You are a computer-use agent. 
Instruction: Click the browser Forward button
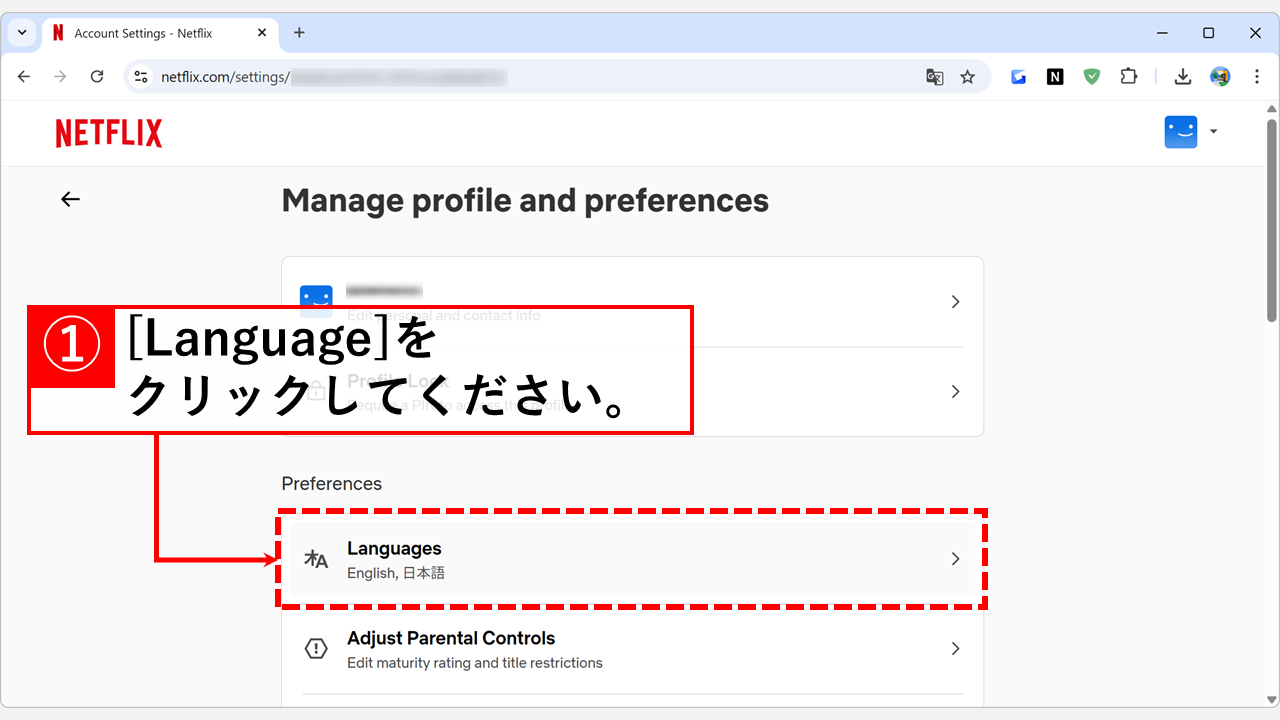tap(60, 76)
